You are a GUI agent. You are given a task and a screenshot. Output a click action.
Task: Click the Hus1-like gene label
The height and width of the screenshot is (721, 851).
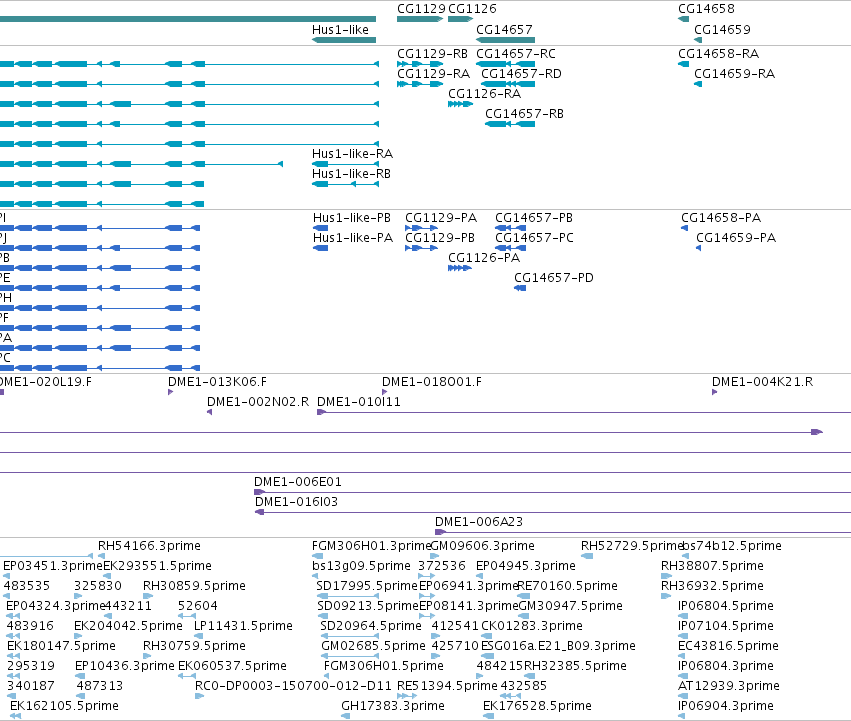coord(340,29)
